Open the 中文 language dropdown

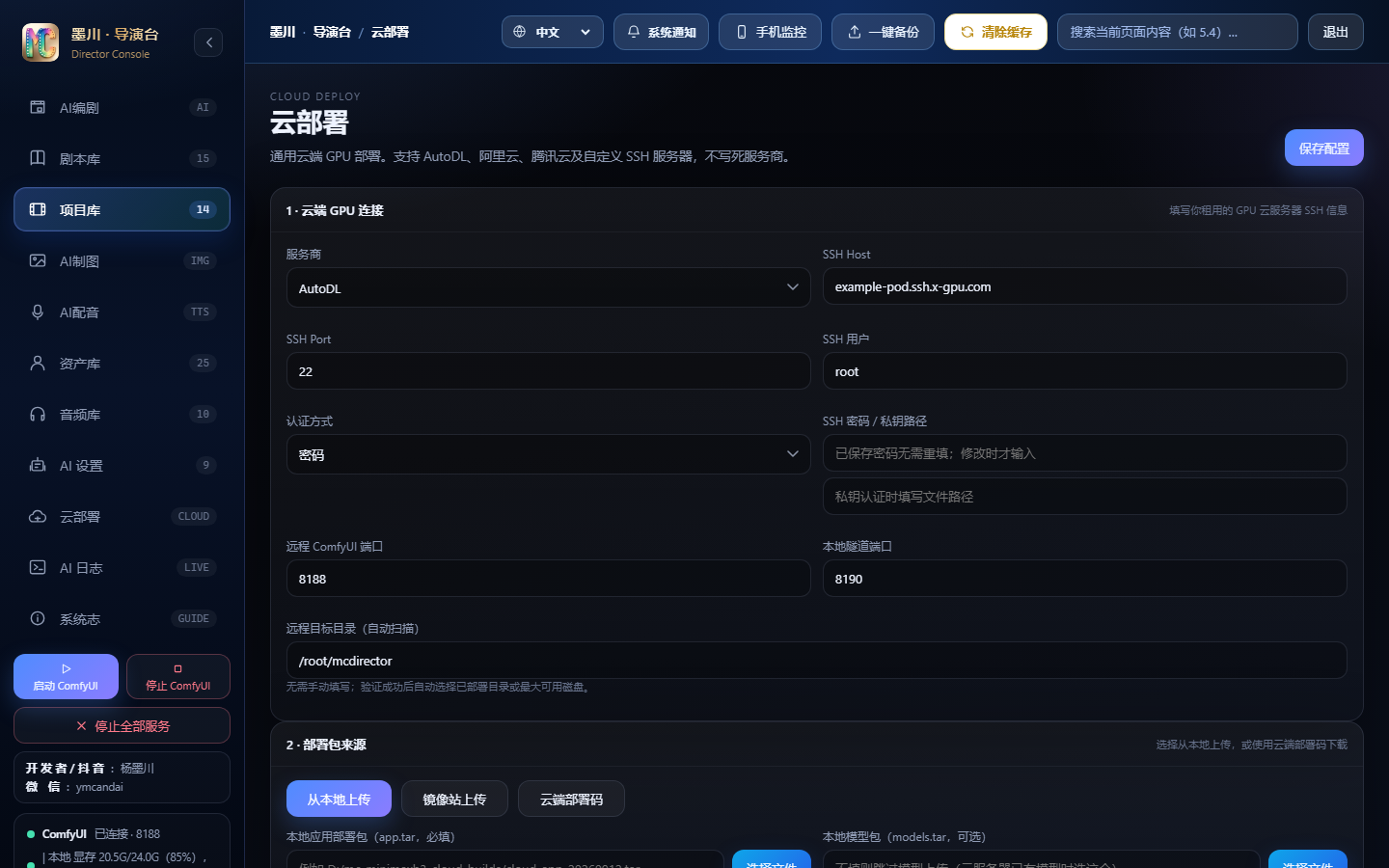click(x=553, y=32)
